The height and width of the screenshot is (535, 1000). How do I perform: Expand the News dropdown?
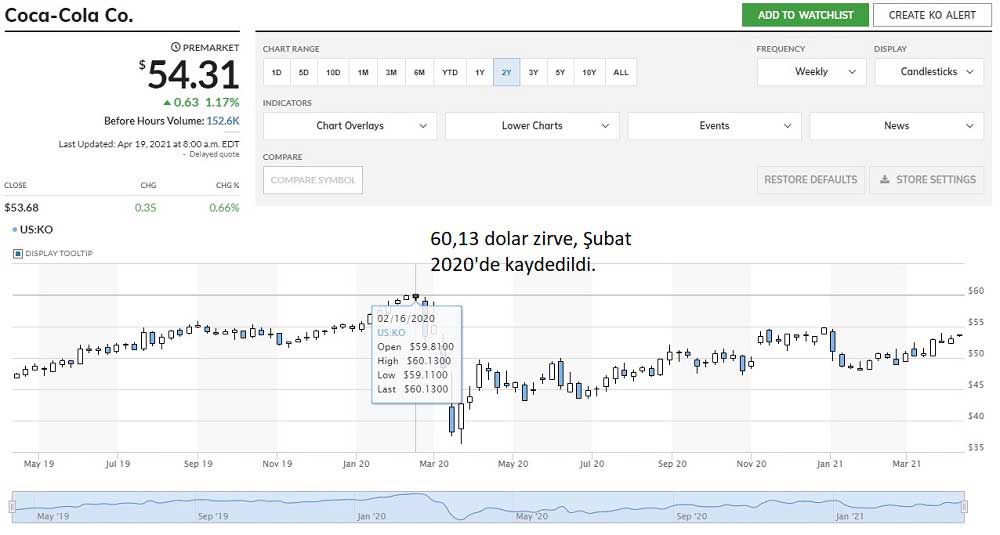pyautogui.click(x=897, y=126)
